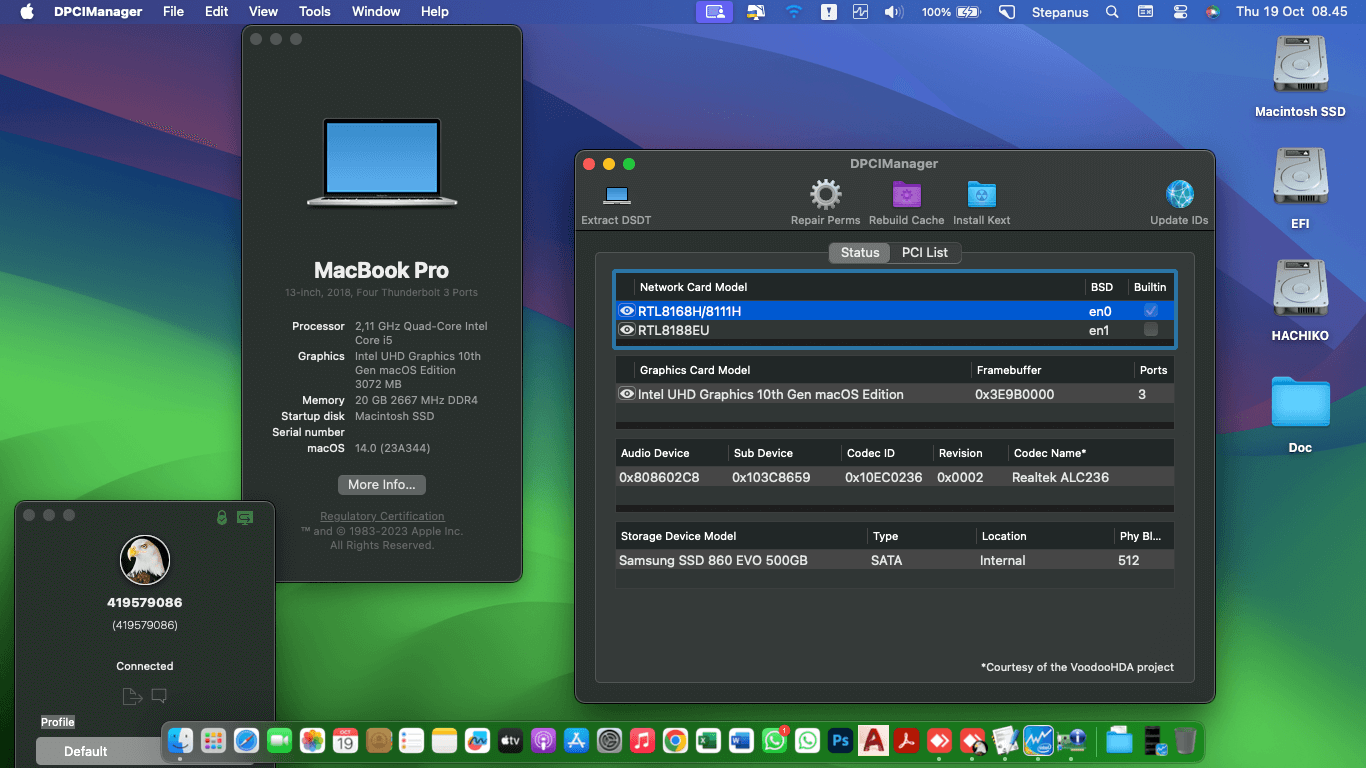Click eye icon beside RTL8188EU
The image size is (1366, 768).
click(x=627, y=330)
